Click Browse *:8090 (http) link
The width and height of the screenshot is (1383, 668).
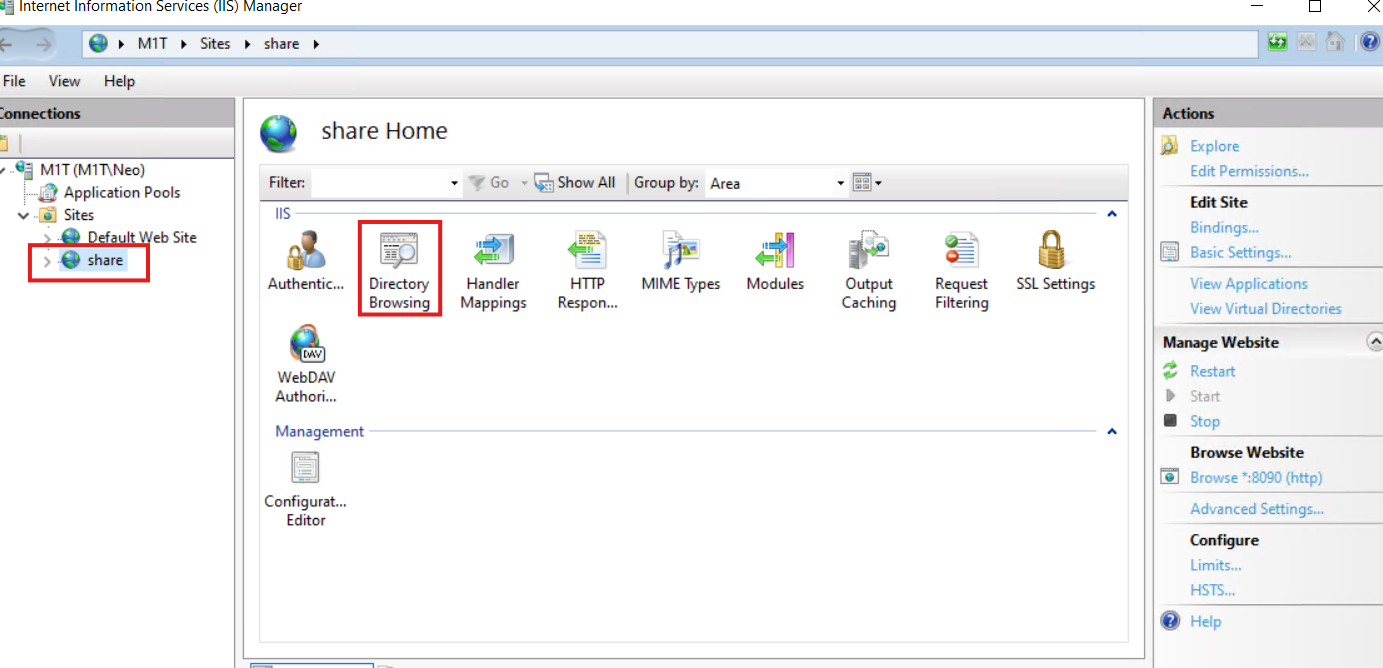point(1256,477)
